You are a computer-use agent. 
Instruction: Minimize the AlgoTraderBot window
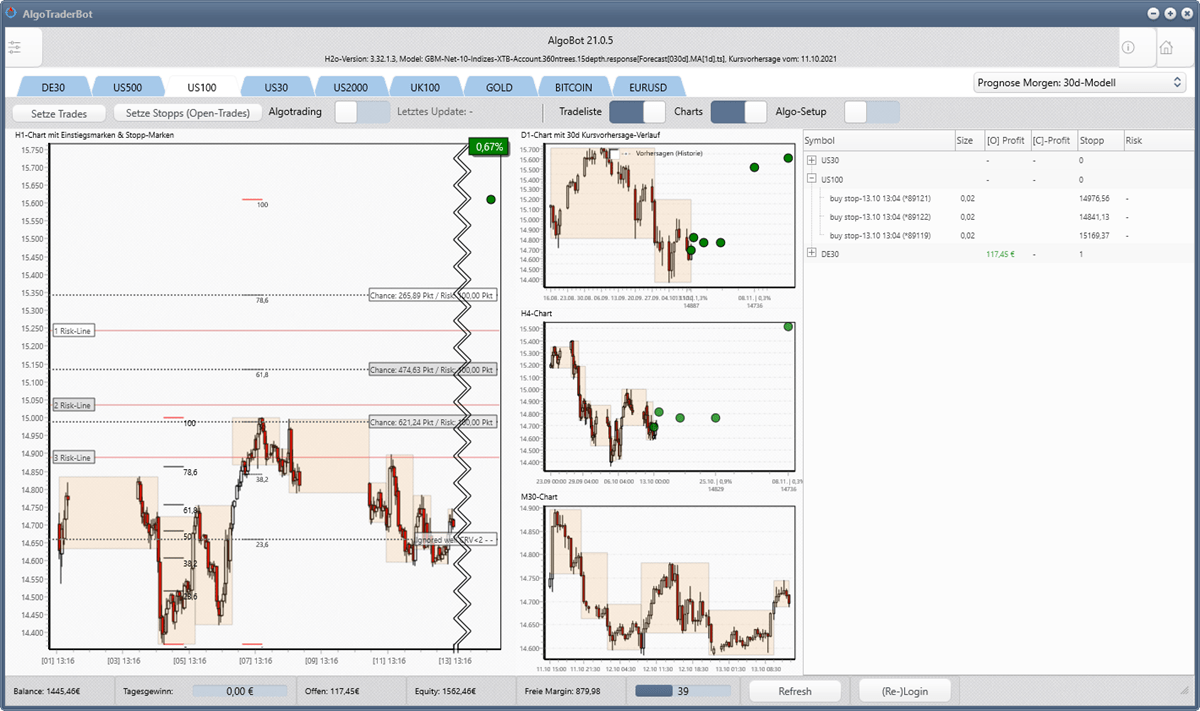1153,13
